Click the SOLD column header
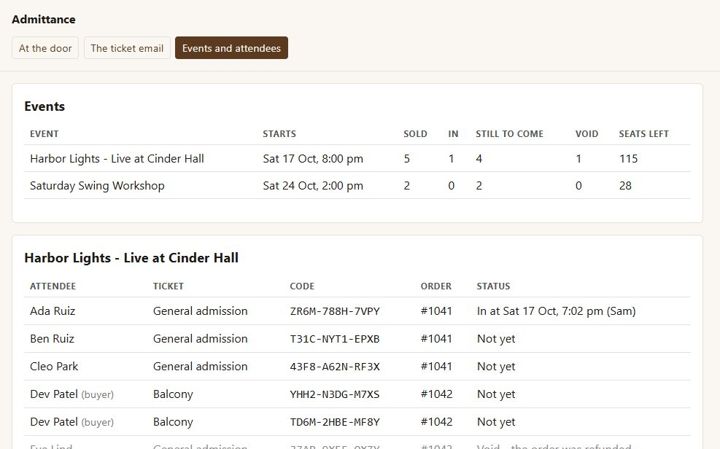Screen dimensions: 720x449 [x=415, y=134]
